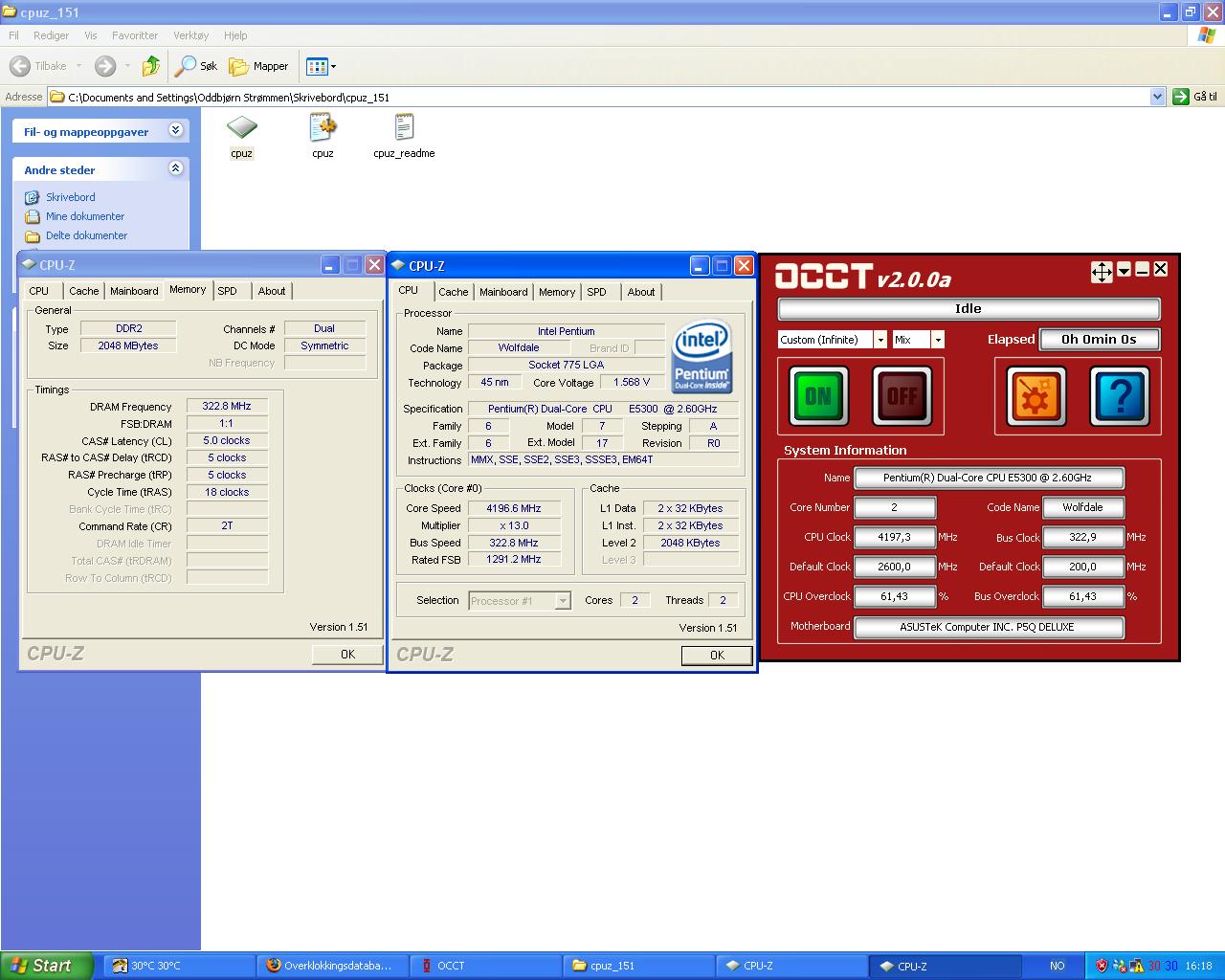
Task: Open the OCCT Custom (Infinite) test type dropdown
Action: pyautogui.click(x=880, y=340)
